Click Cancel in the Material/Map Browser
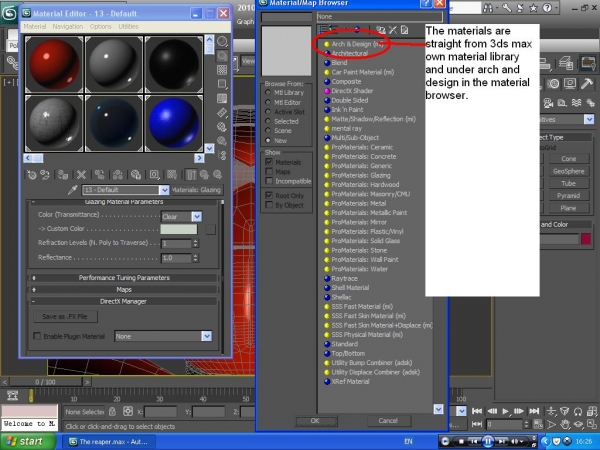This screenshot has height=450, width=600. tap(388, 421)
